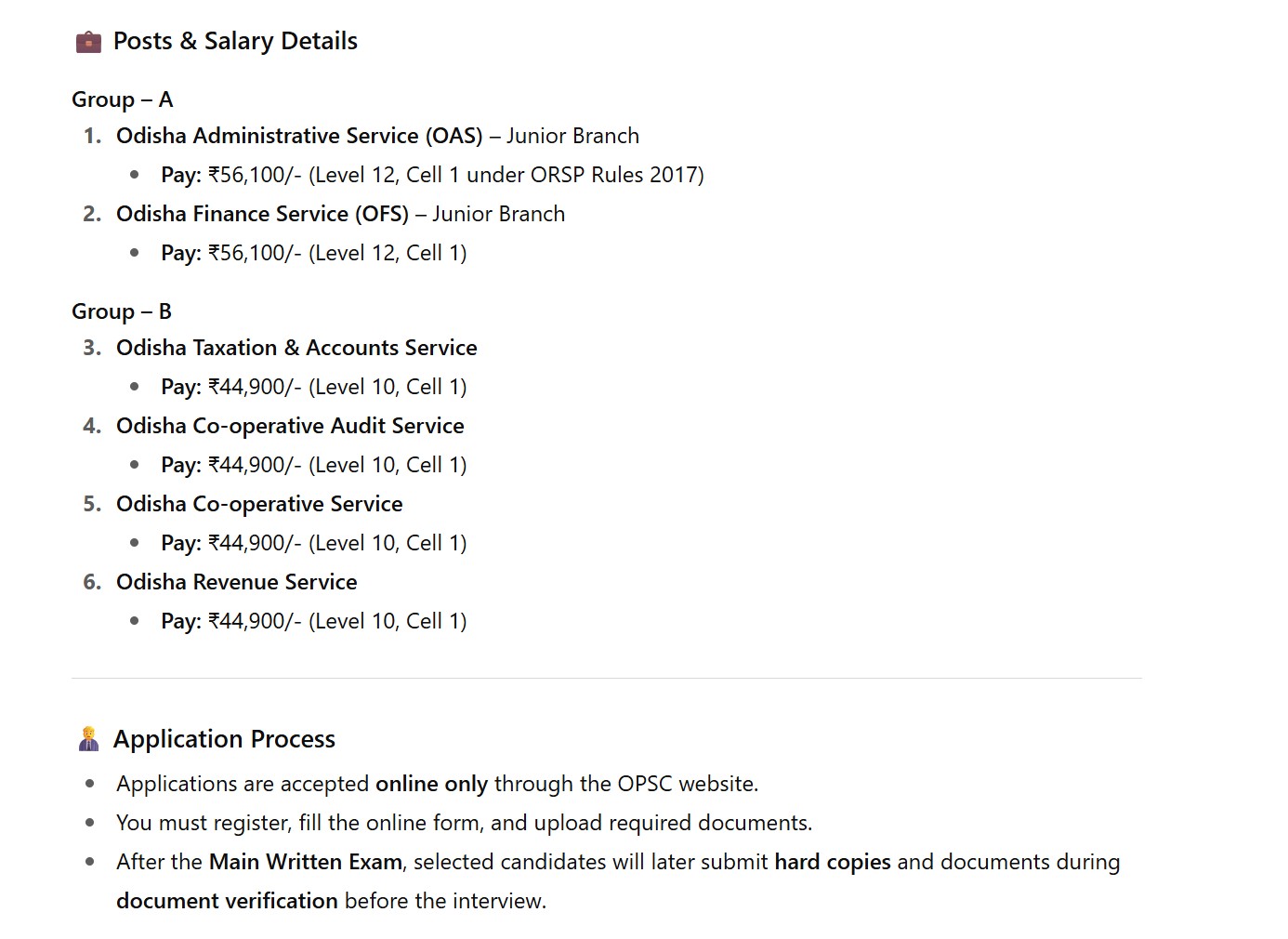Click the Application Process heading
Viewport: 1288px width, 939px height.
pos(224,739)
